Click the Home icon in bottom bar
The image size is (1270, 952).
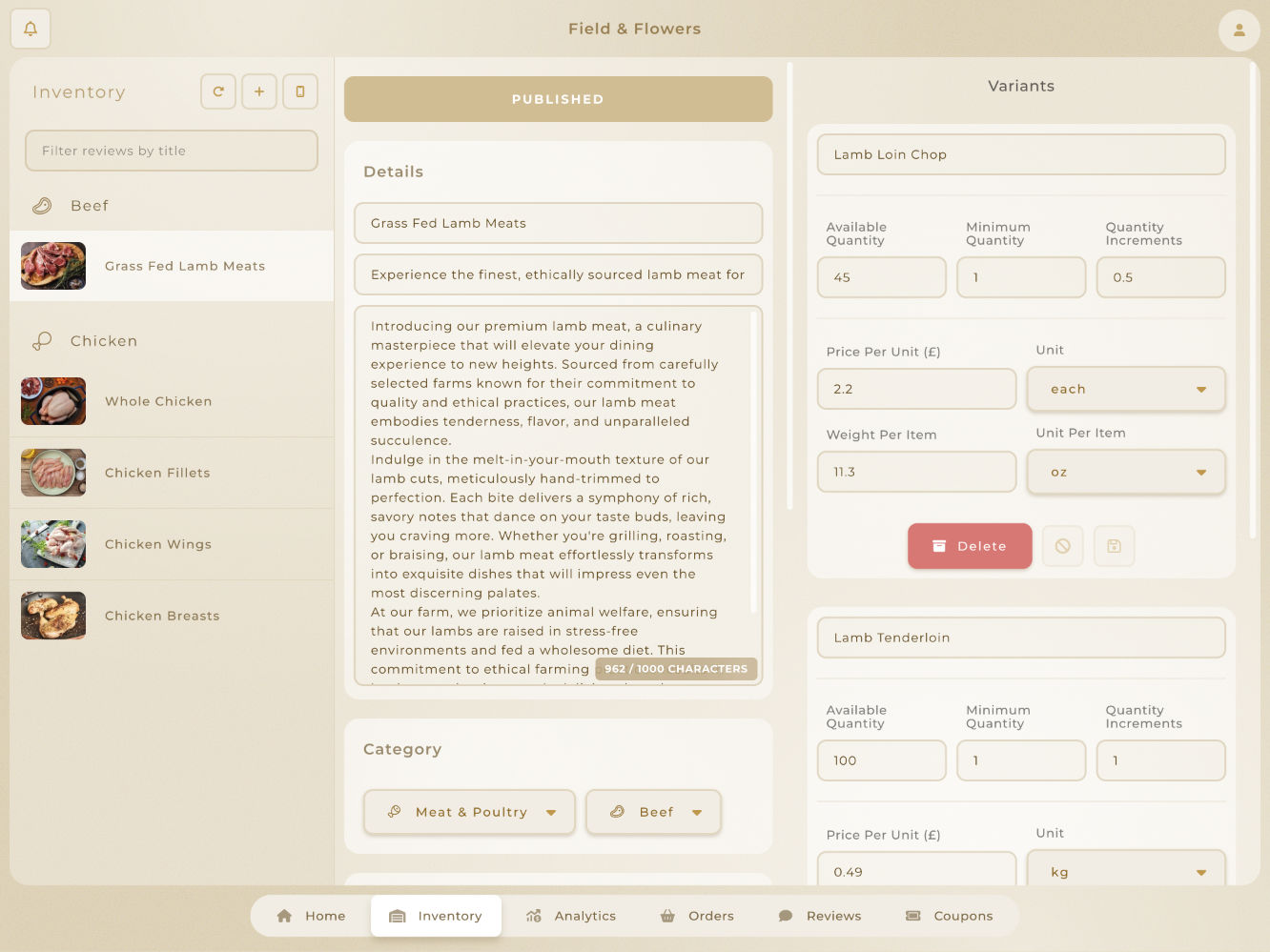point(284,916)
